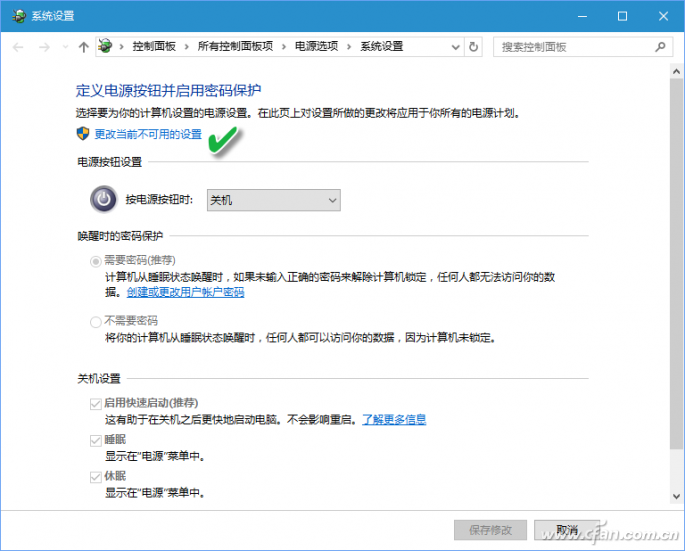
Task: Expand chevron after 电源选项 breadcrumb
Action: [x=349, y=47]
